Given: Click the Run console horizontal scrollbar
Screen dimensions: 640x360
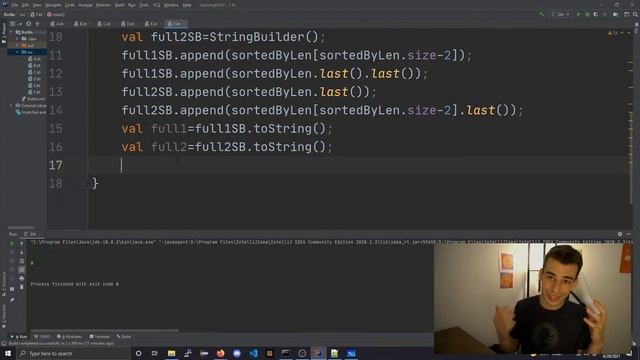Looking at the screenshot, I should (x=104, y=330).
